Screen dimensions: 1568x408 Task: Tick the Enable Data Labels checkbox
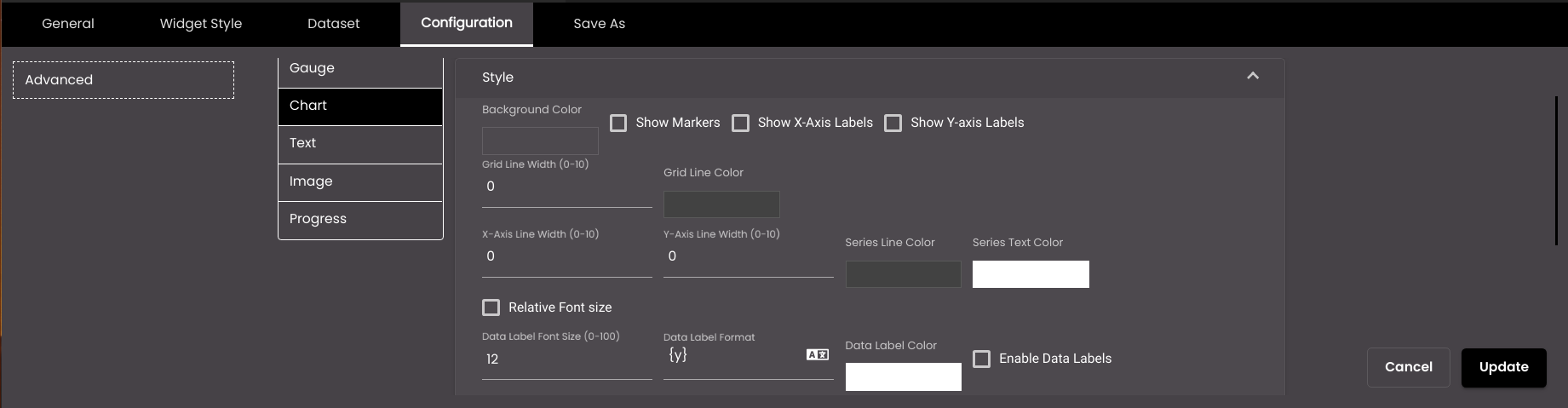click(982, 359)
